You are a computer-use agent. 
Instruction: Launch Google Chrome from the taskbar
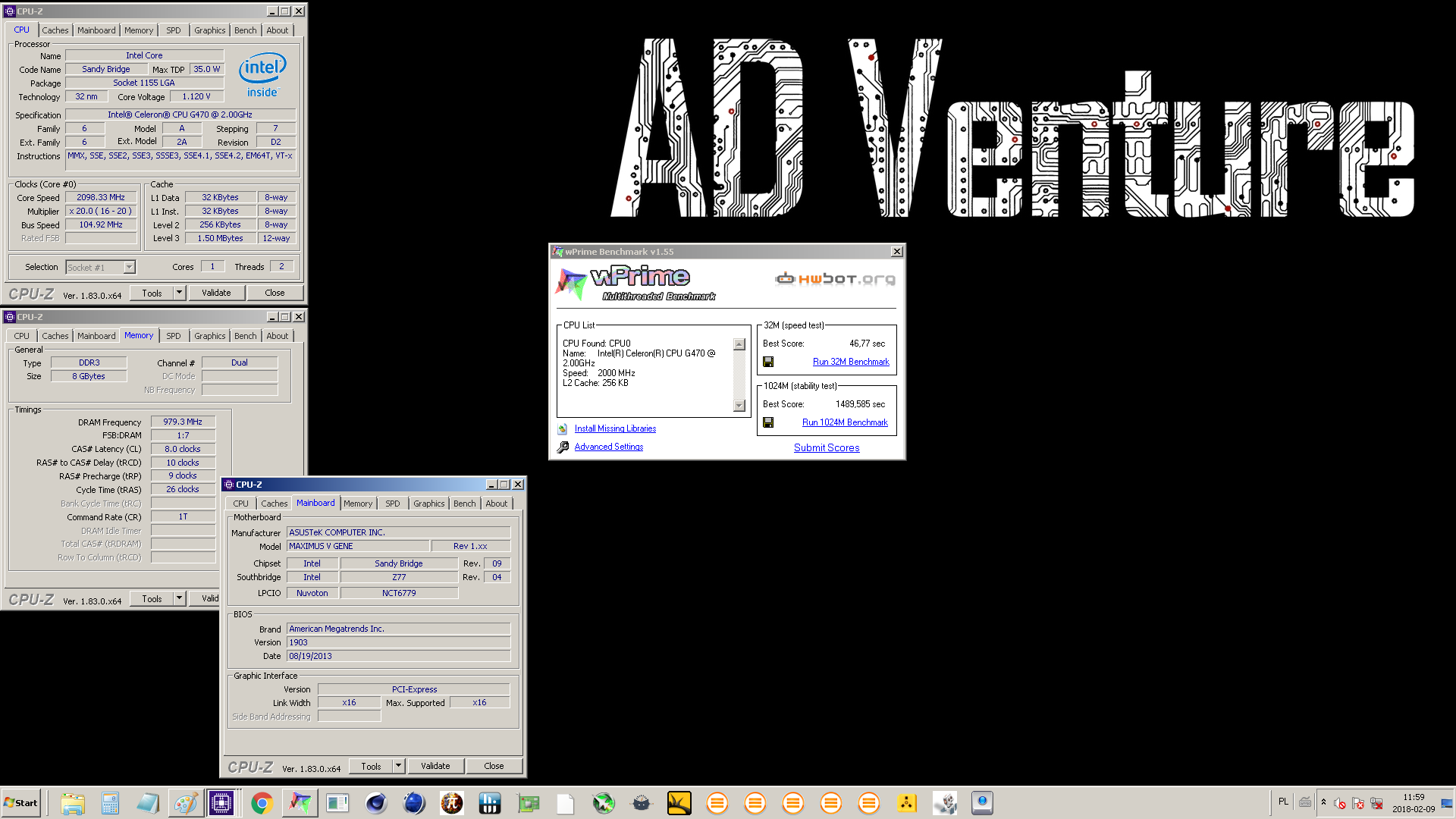pyautogui.click(x=262, y=803)
